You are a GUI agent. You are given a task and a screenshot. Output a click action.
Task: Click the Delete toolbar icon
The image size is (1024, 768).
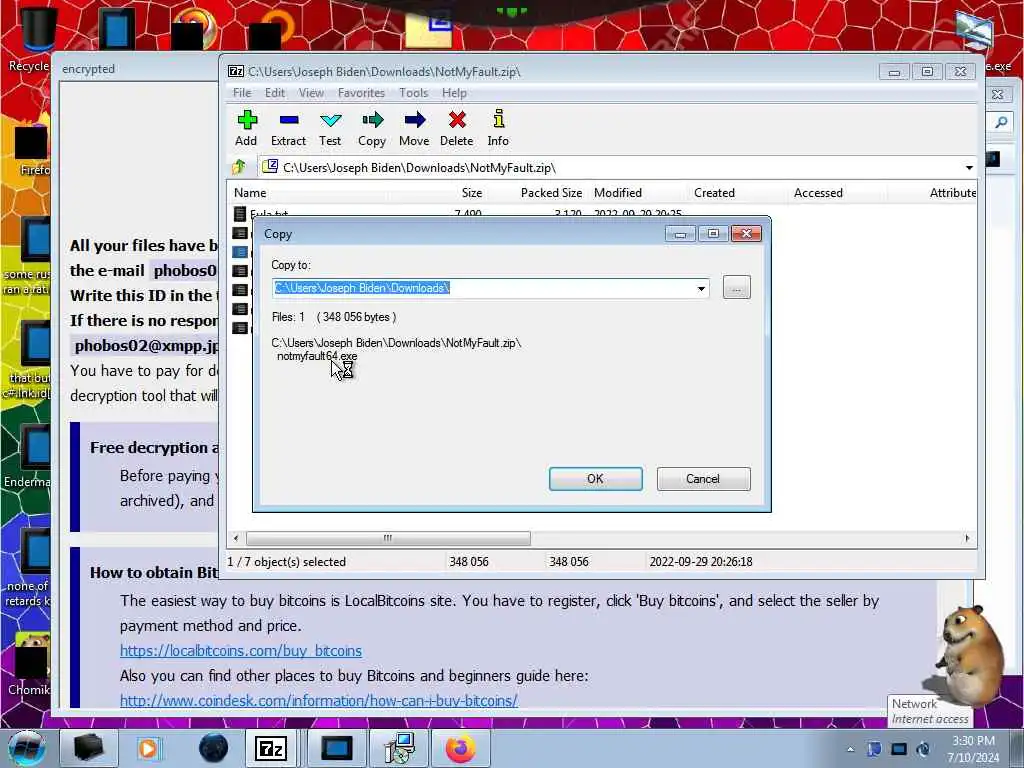point(456,128)
